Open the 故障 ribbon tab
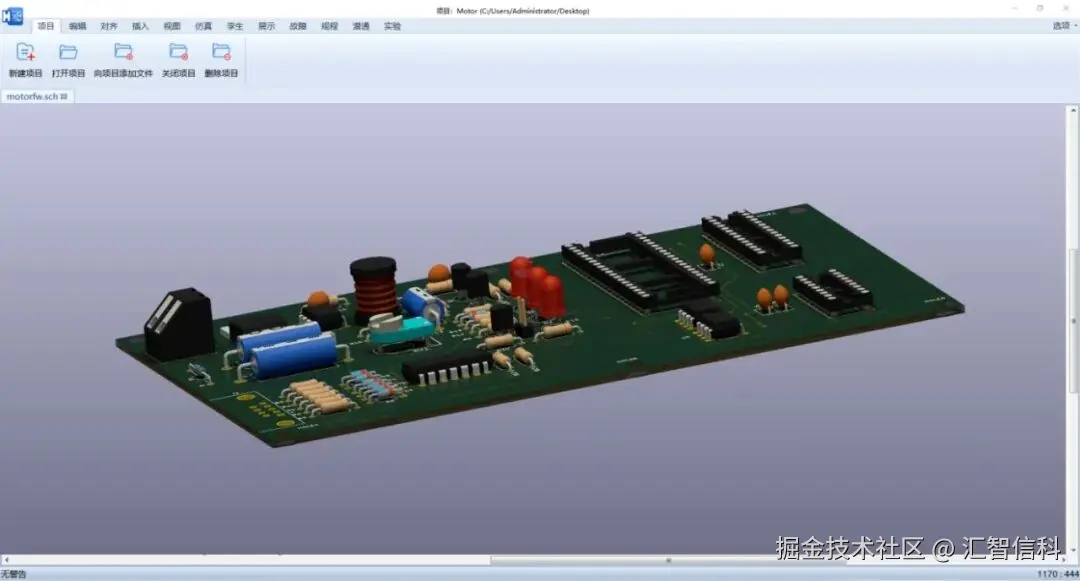 point(298,26)
